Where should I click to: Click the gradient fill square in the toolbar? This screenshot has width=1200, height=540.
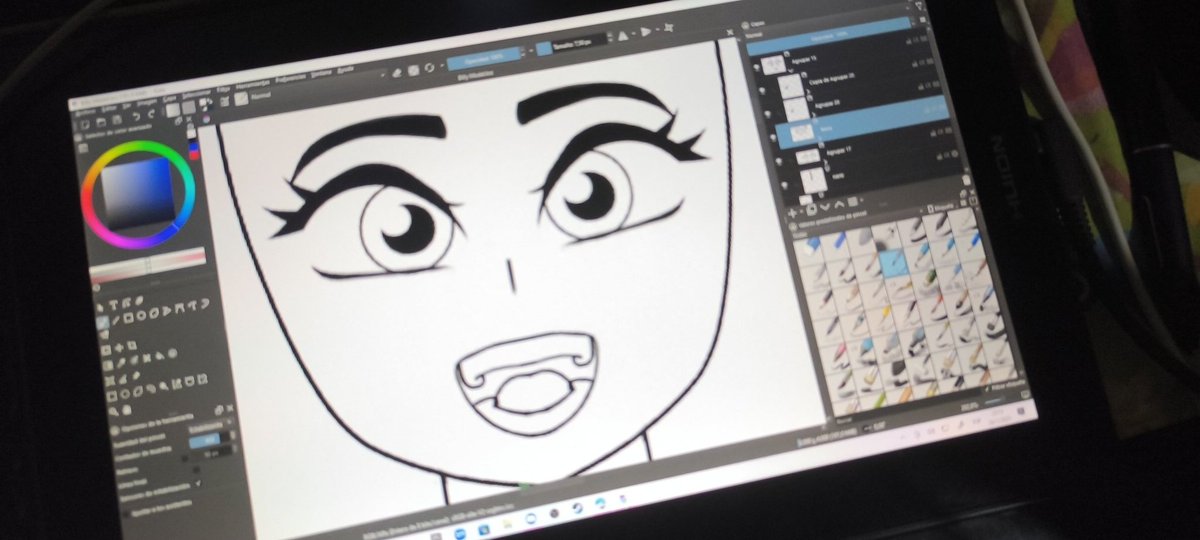(173, 110)
